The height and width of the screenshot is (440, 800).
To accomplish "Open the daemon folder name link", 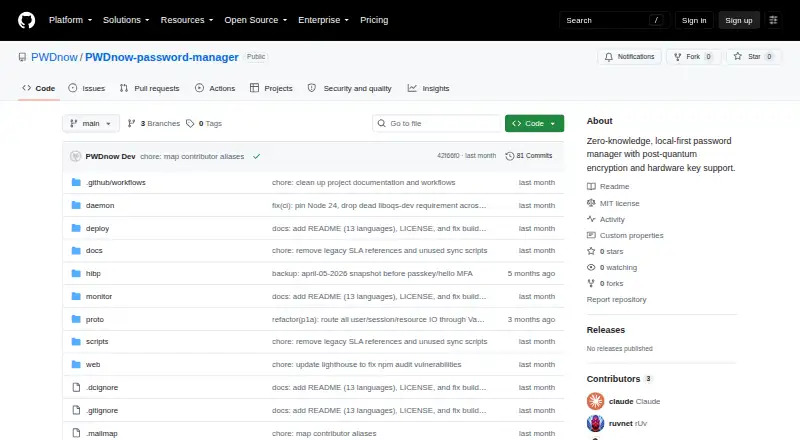I will [100, 205].
